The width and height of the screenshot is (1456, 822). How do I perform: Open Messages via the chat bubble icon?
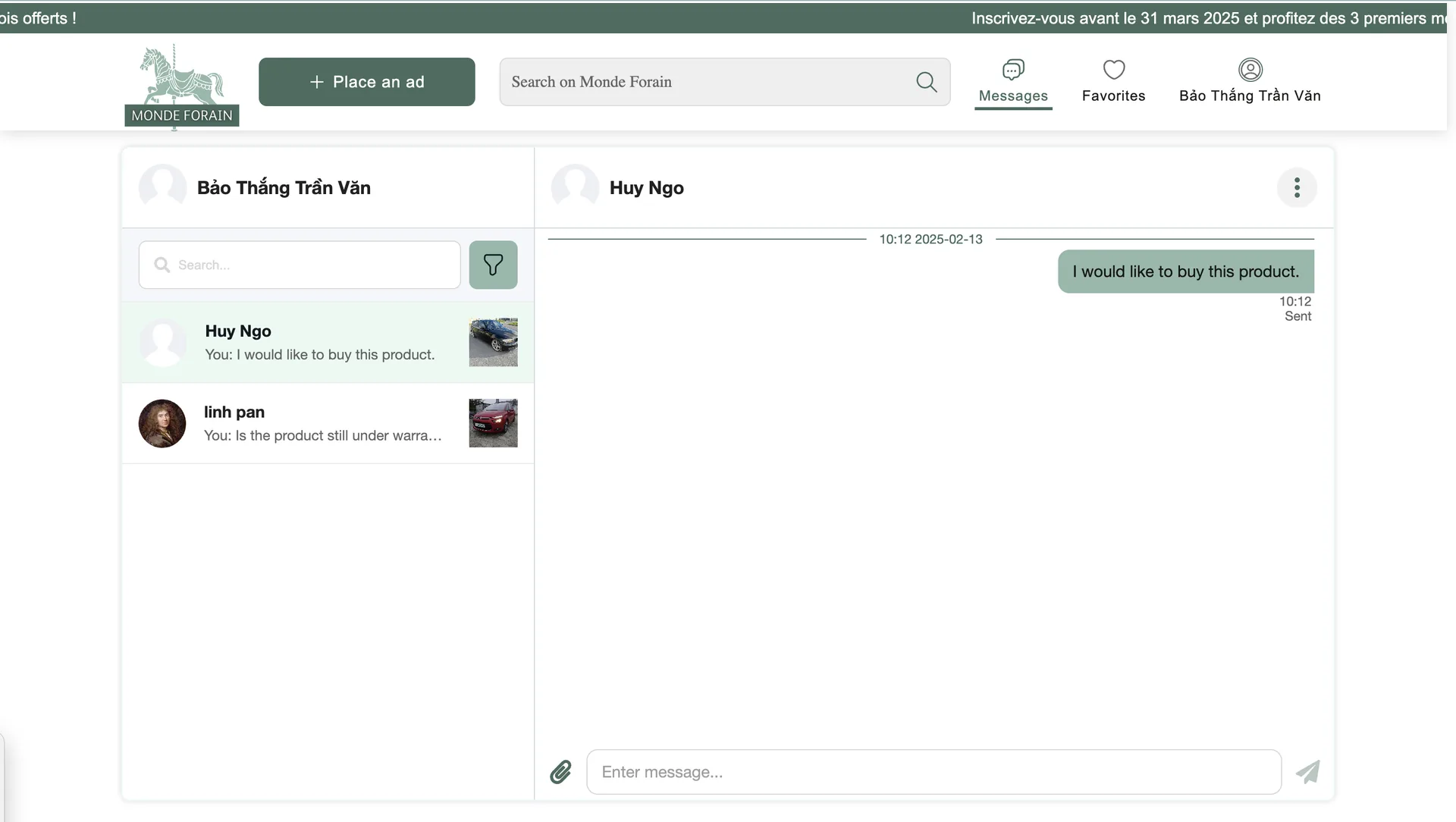tap(1012, 70)
